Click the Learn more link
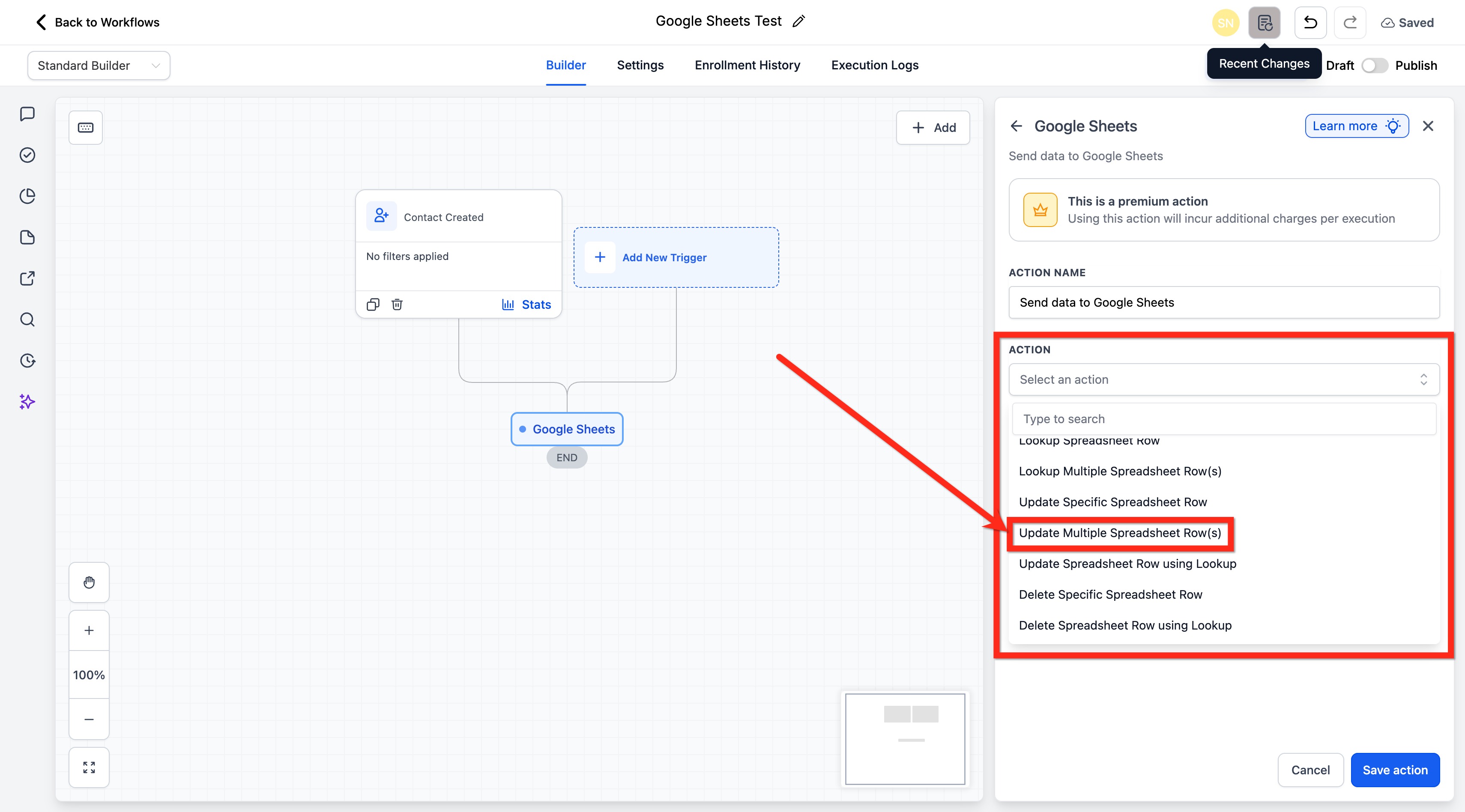 coord(1356,125)
